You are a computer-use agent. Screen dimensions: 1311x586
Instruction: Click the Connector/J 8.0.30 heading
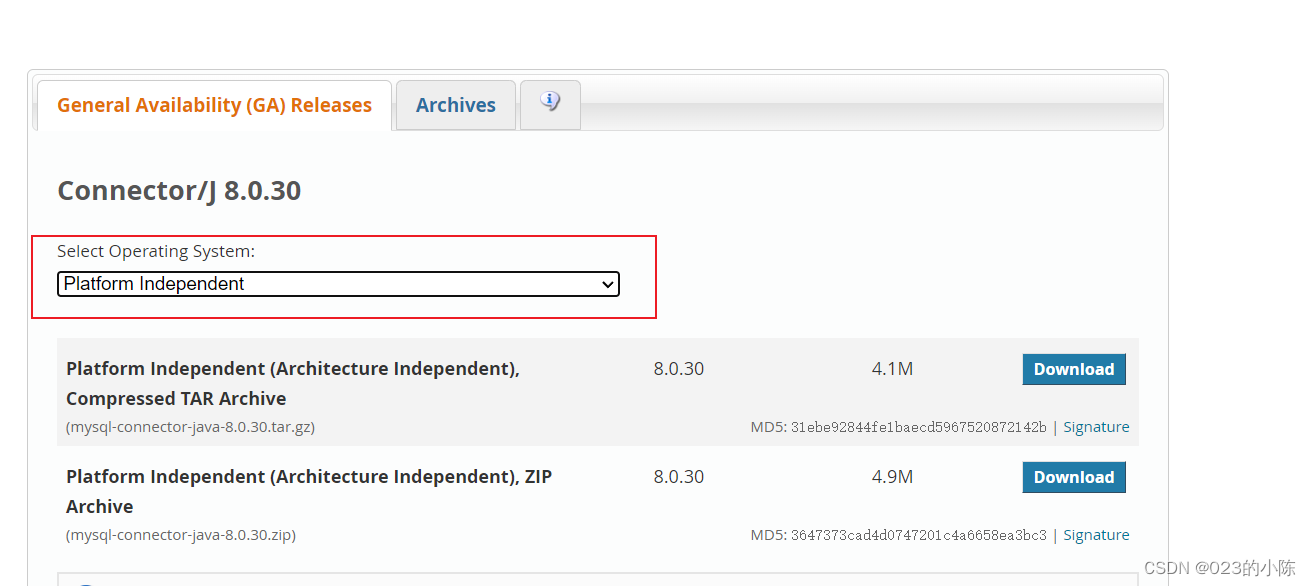(179, 190)
